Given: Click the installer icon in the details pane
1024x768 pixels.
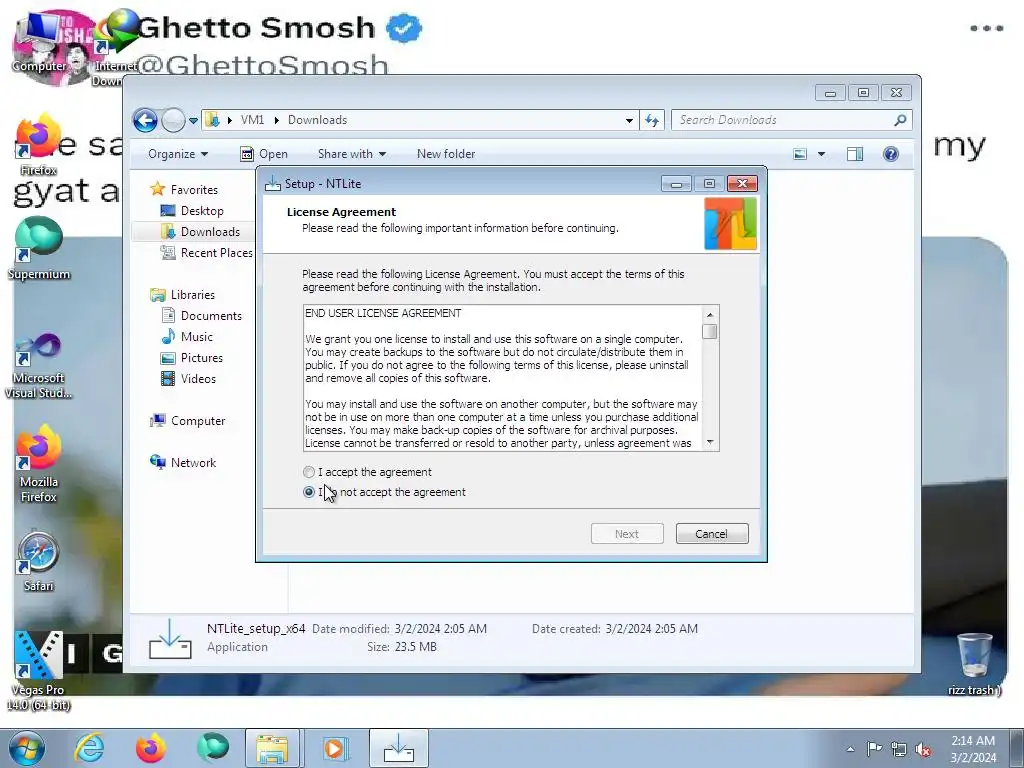Looking at the screenshot, I should (170, 639).
